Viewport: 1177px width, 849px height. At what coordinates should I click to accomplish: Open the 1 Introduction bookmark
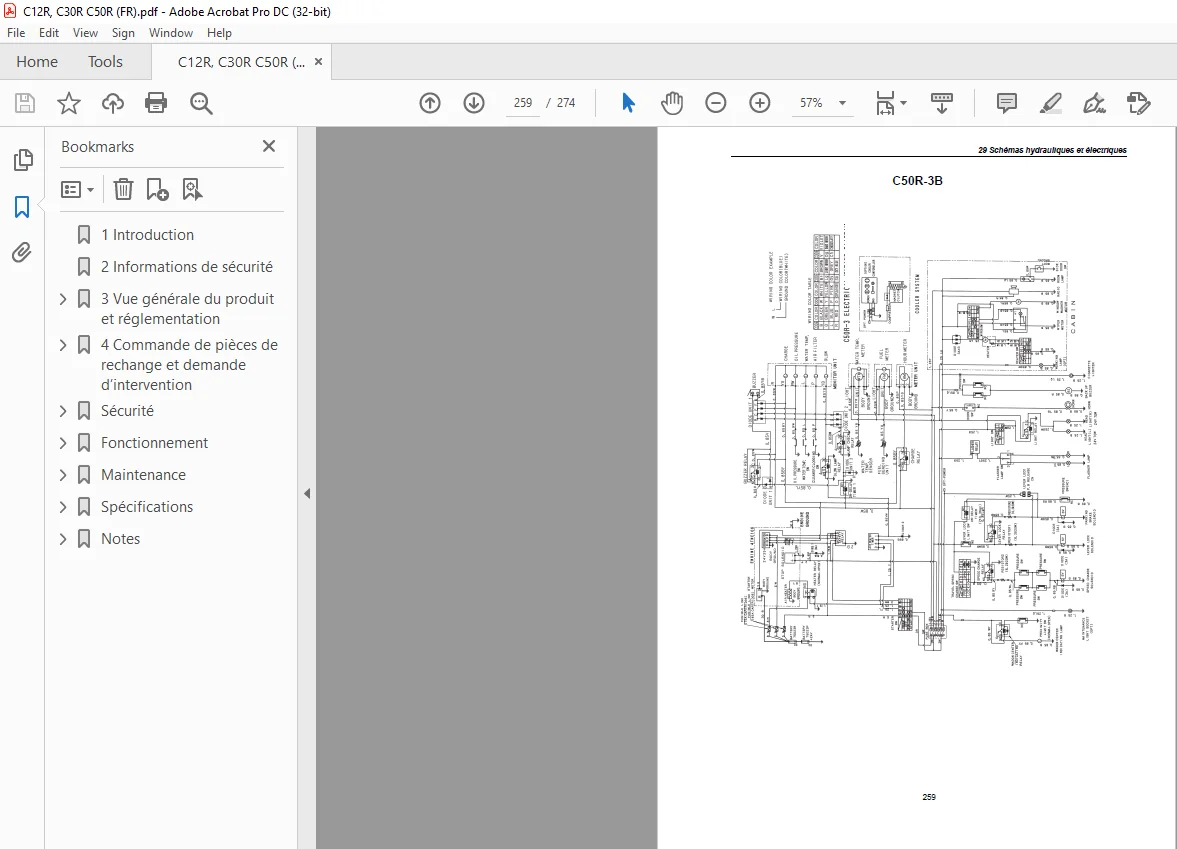[x=147, y=235]
